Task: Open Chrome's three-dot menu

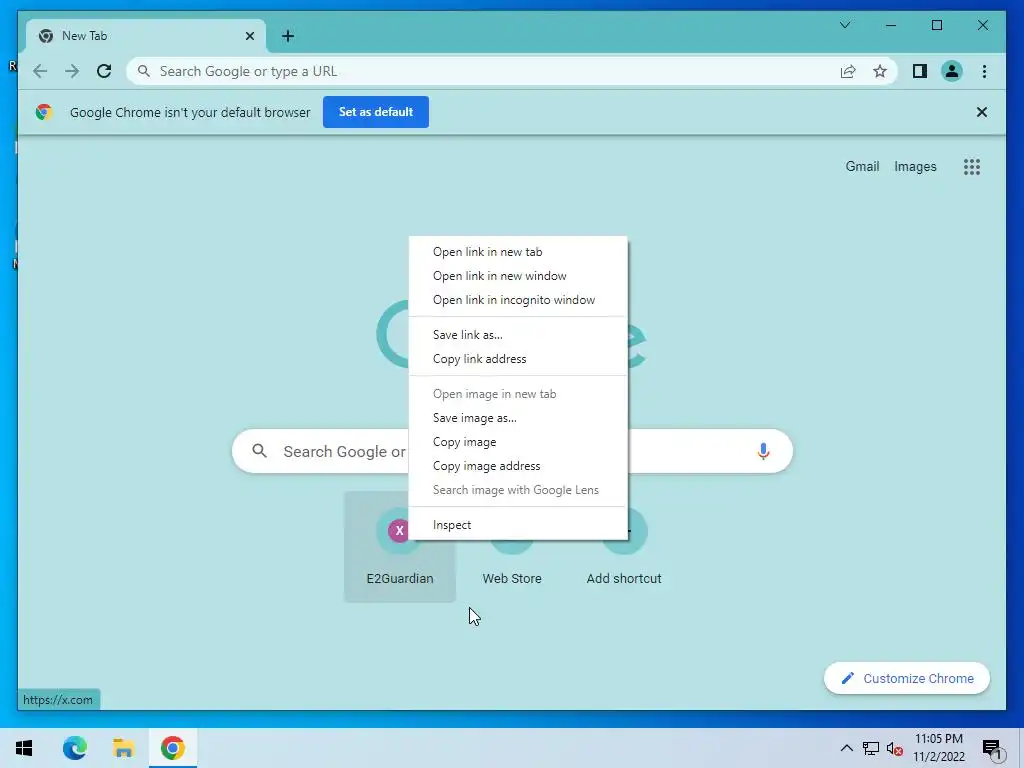Action: (984, 71)
